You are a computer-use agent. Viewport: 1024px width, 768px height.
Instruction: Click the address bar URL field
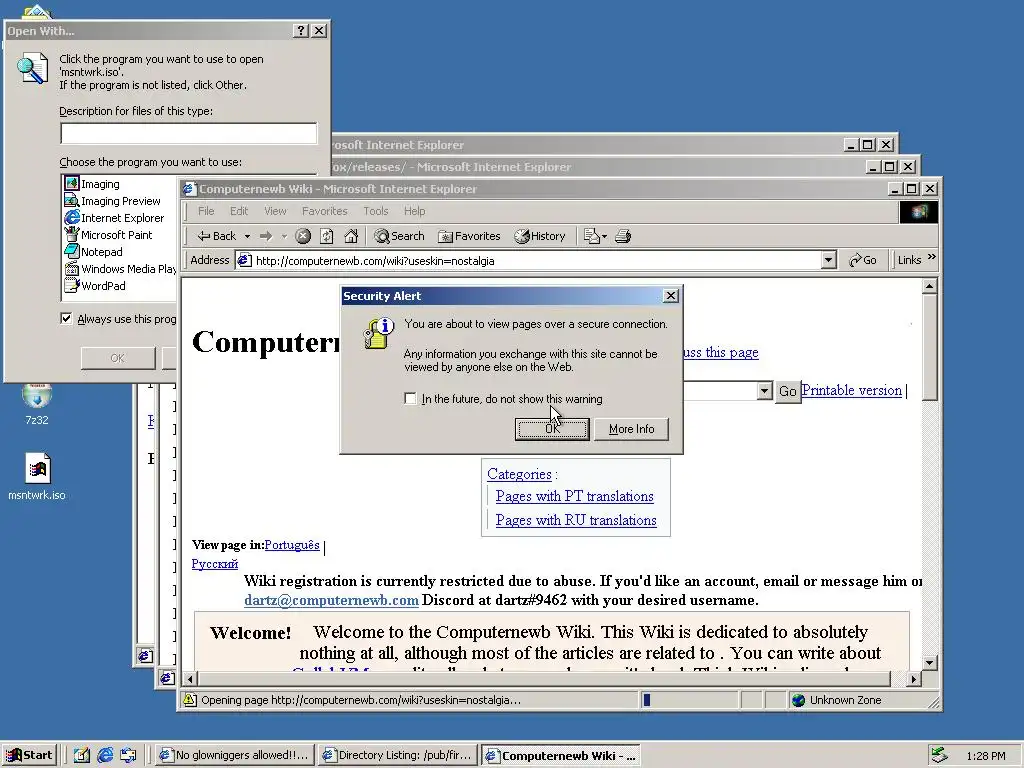coord(529,260)
